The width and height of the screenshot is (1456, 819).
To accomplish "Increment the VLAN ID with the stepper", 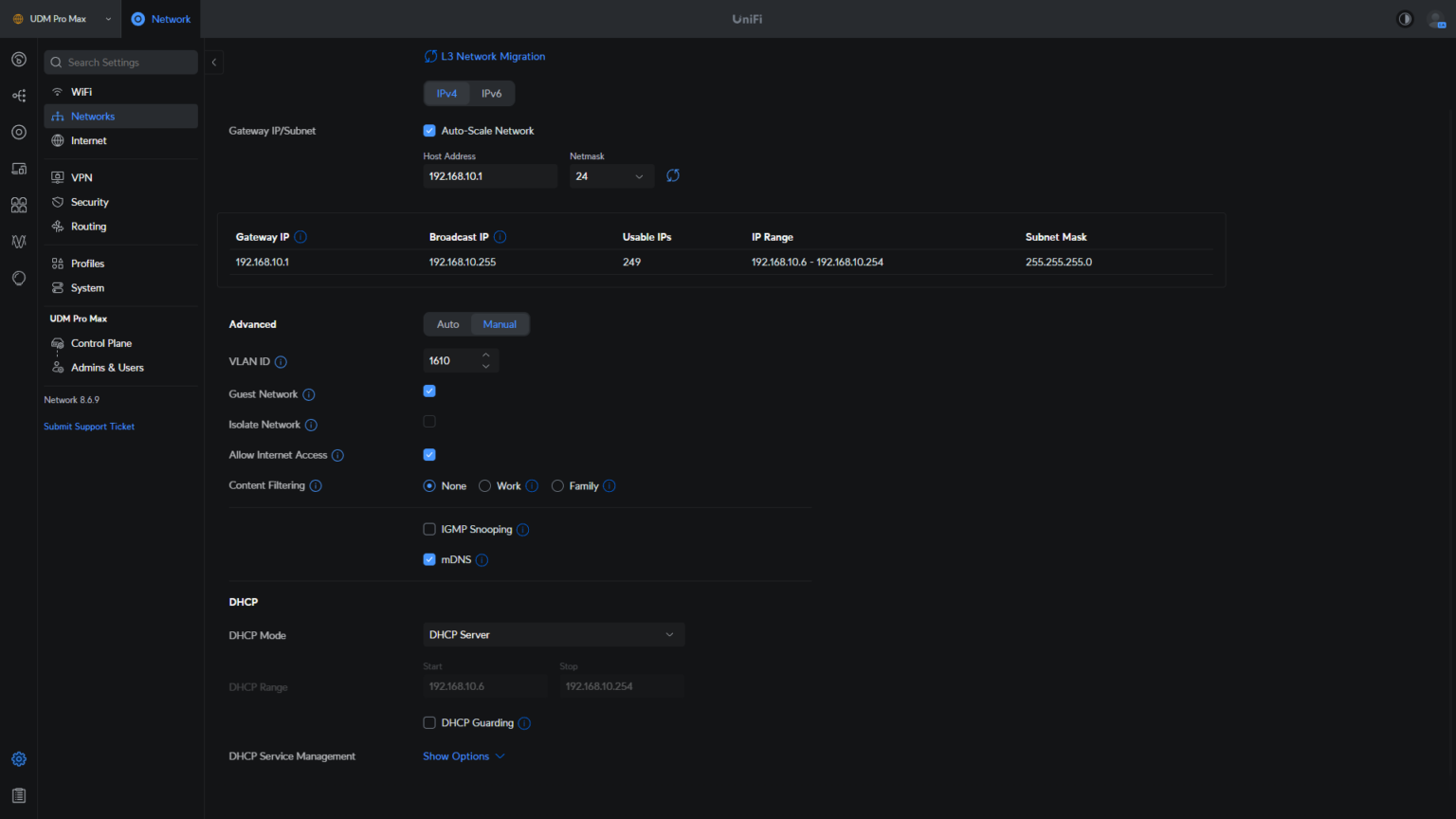I will pos(485,355).
